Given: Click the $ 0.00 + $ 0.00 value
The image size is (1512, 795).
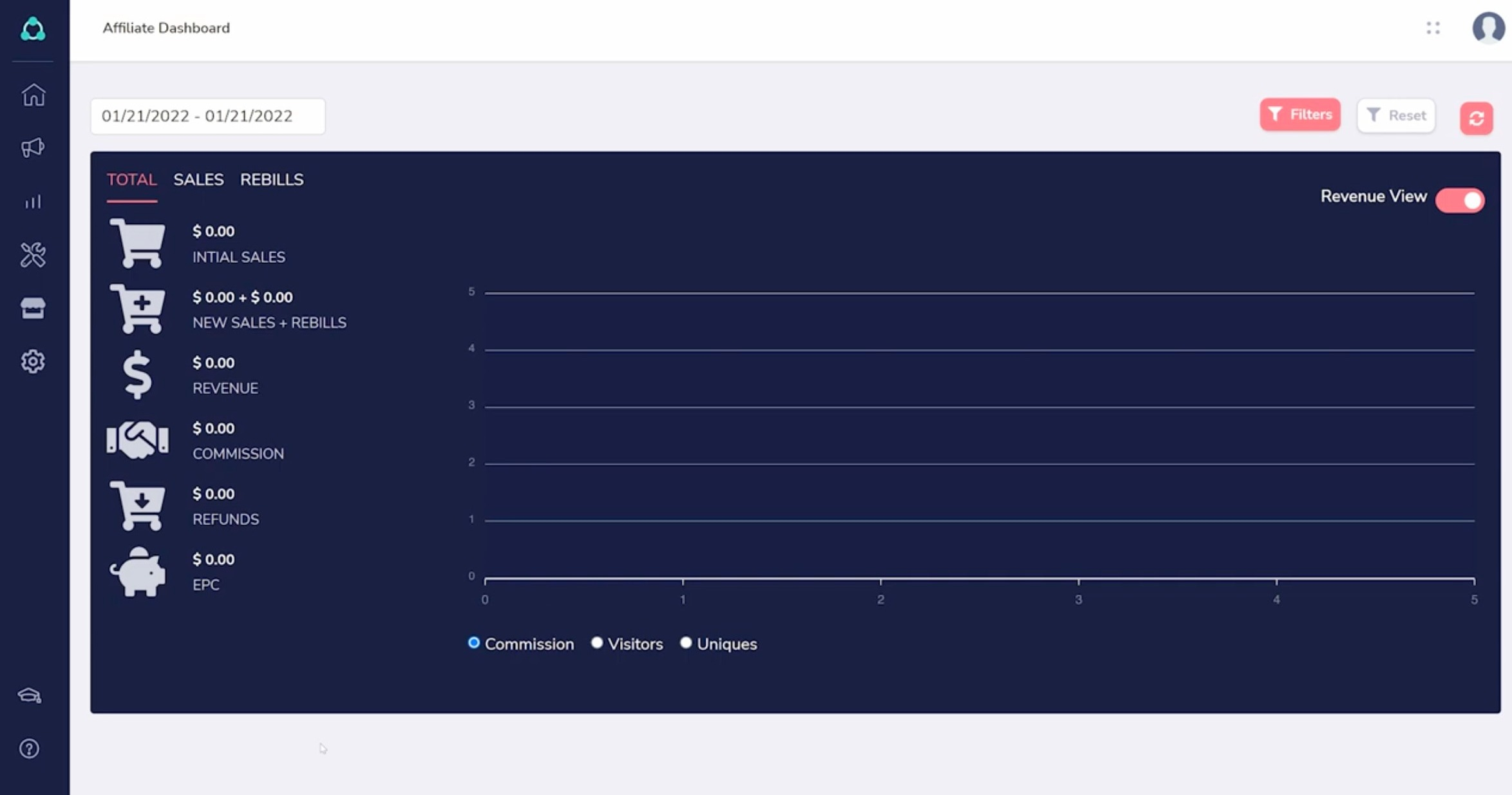Looking at the screenshot, I should tap(243, 297).
